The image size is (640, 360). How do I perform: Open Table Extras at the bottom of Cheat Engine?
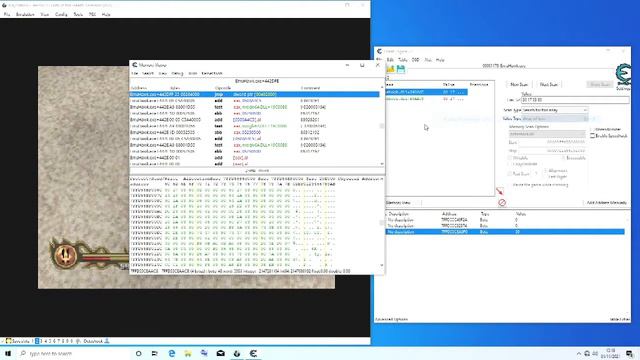click(x=620, y=319)
